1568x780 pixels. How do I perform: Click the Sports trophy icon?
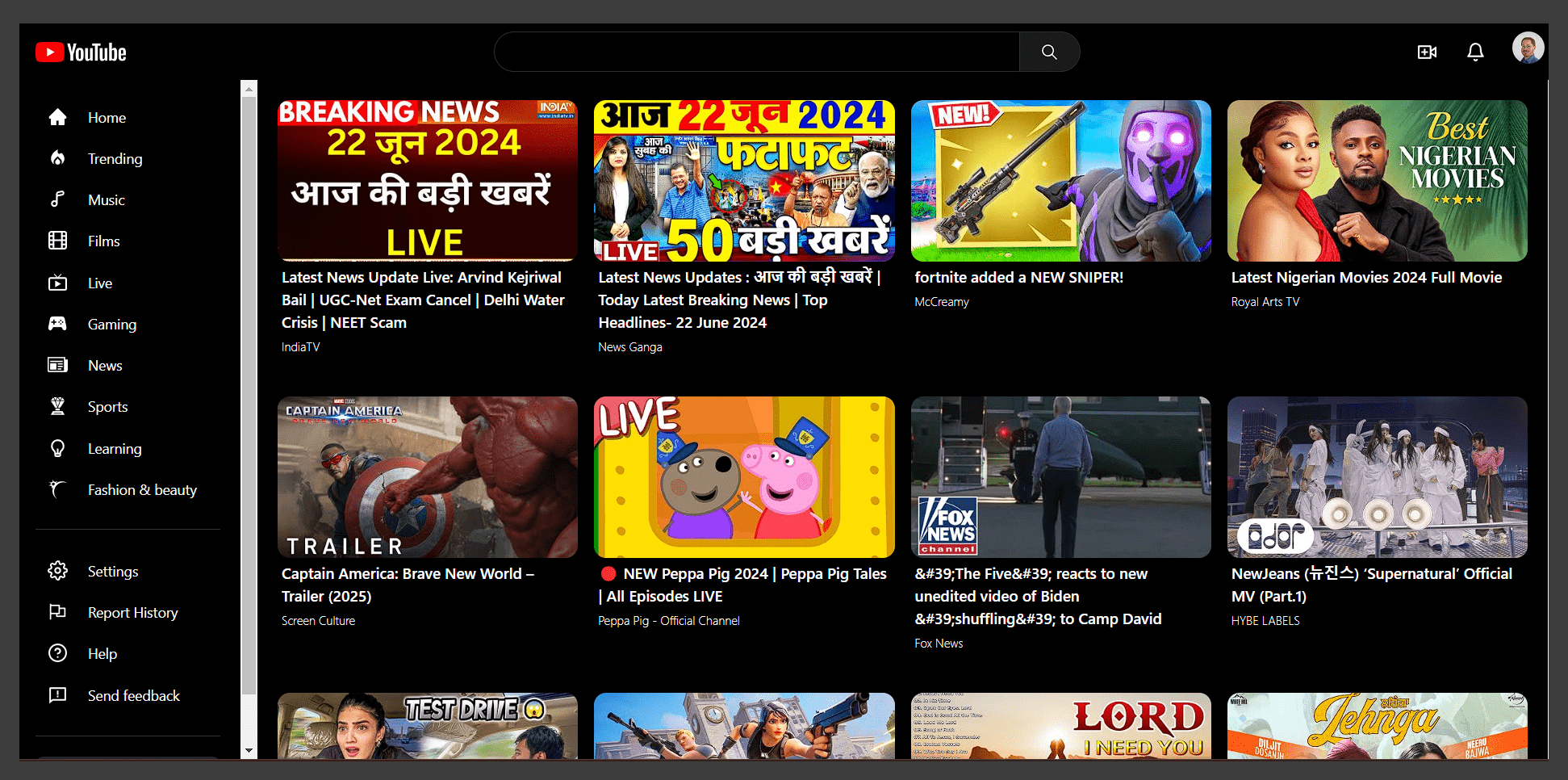(x=57, y=406)
